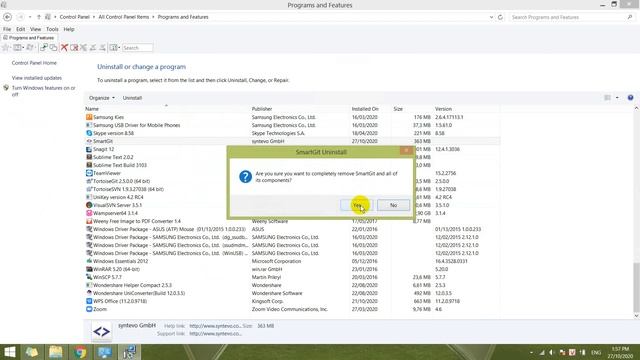This screenshot has height=360, width=640.
Task: Select TortoiseGit 2.5.0.0 (64 bit) entry
Action: (121, 181)
